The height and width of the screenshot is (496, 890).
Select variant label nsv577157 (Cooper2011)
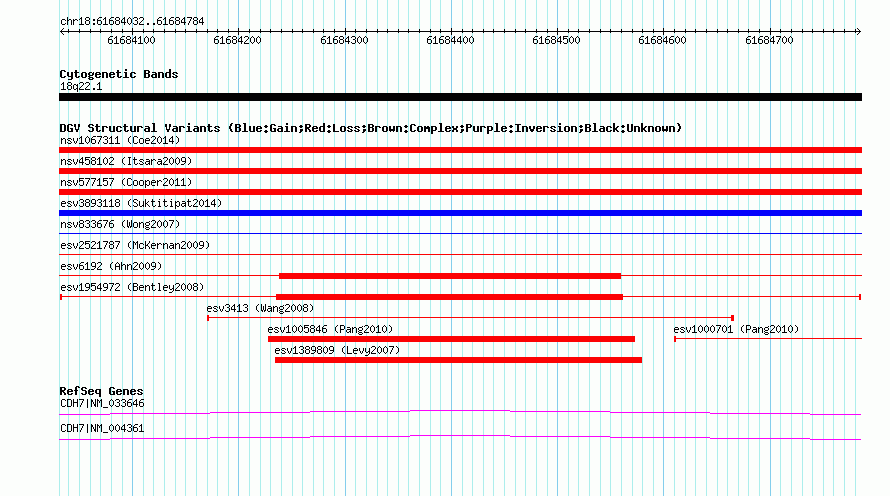(126, 182)
